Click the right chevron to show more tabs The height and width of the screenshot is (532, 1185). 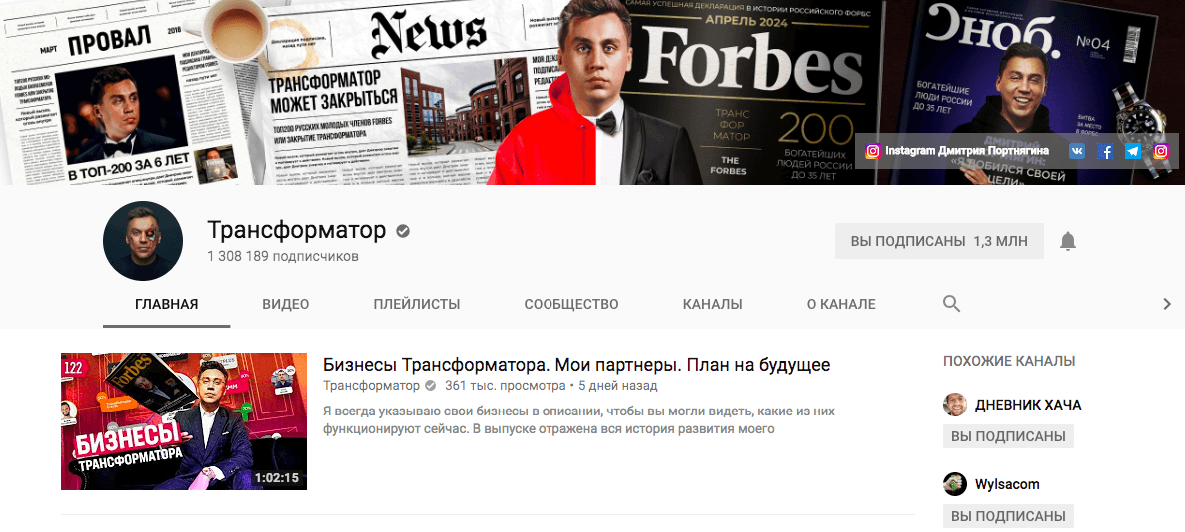click(1166, 305)
